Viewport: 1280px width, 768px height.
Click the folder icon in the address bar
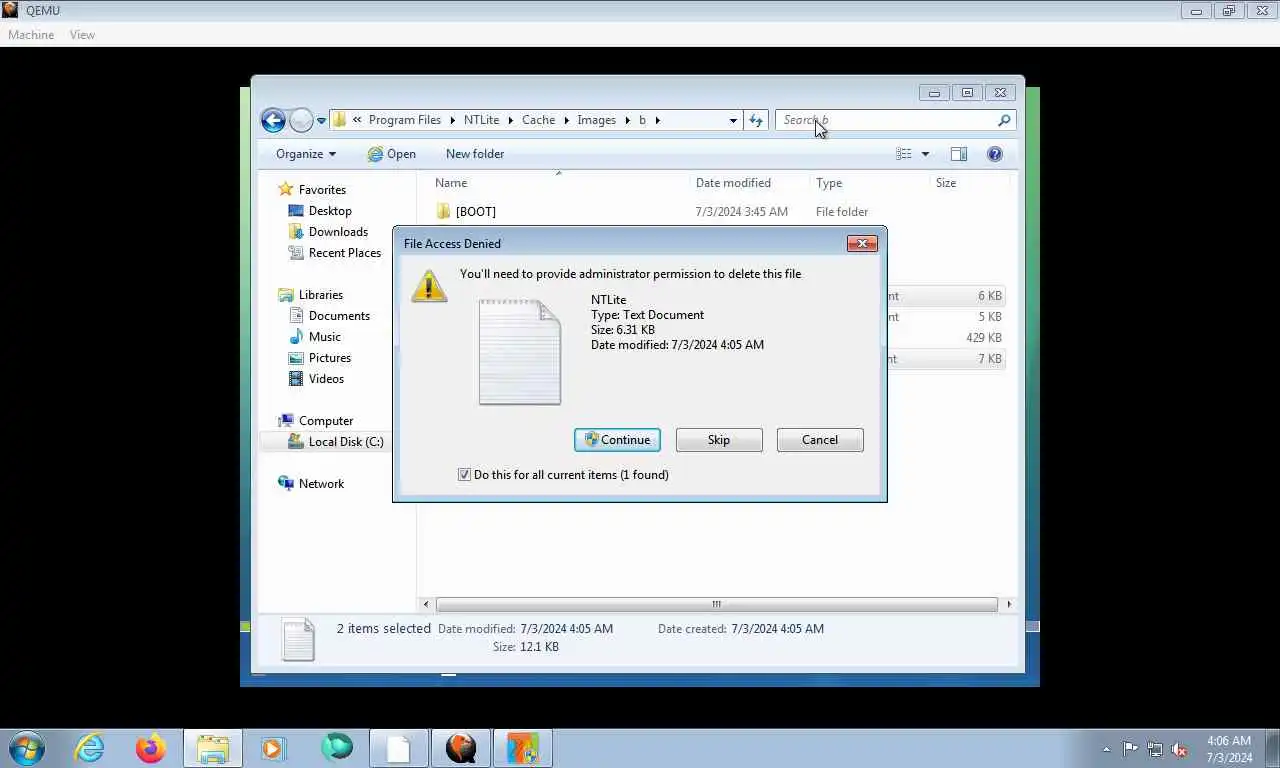click(340, 120)
